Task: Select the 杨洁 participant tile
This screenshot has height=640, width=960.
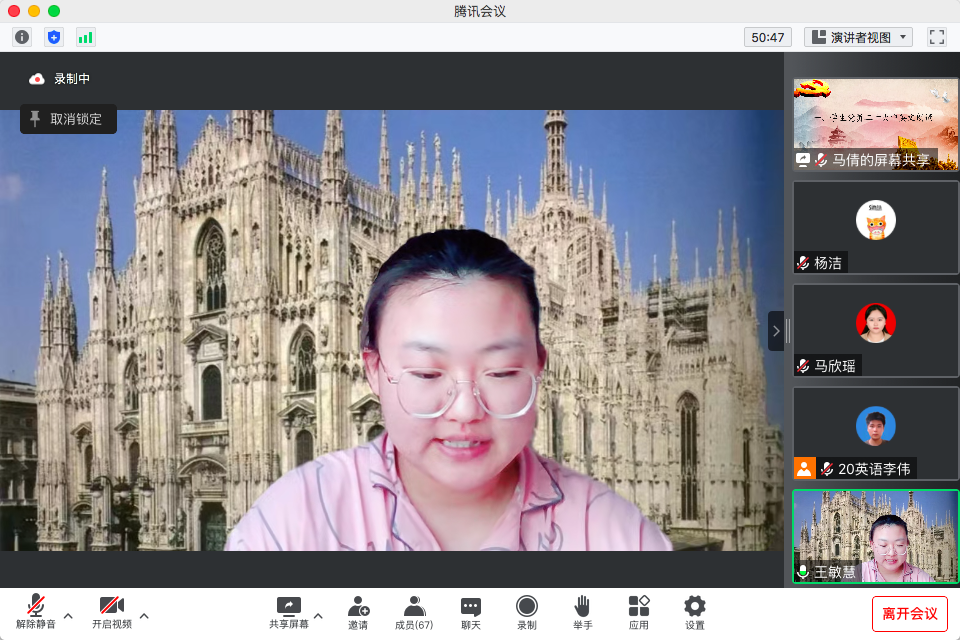Action: (876, 227)
